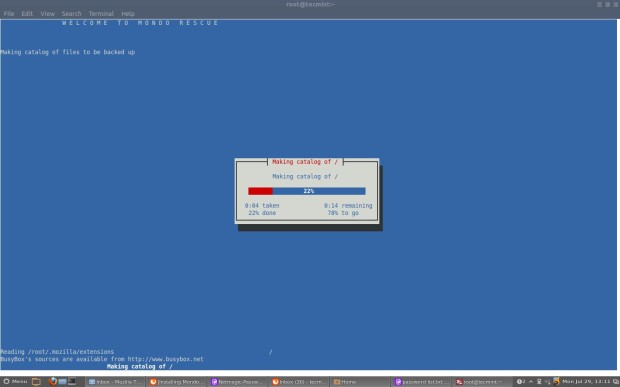Launch Firefox from the panel
Viewport: 620px width, 387px height.
[52, 381]
